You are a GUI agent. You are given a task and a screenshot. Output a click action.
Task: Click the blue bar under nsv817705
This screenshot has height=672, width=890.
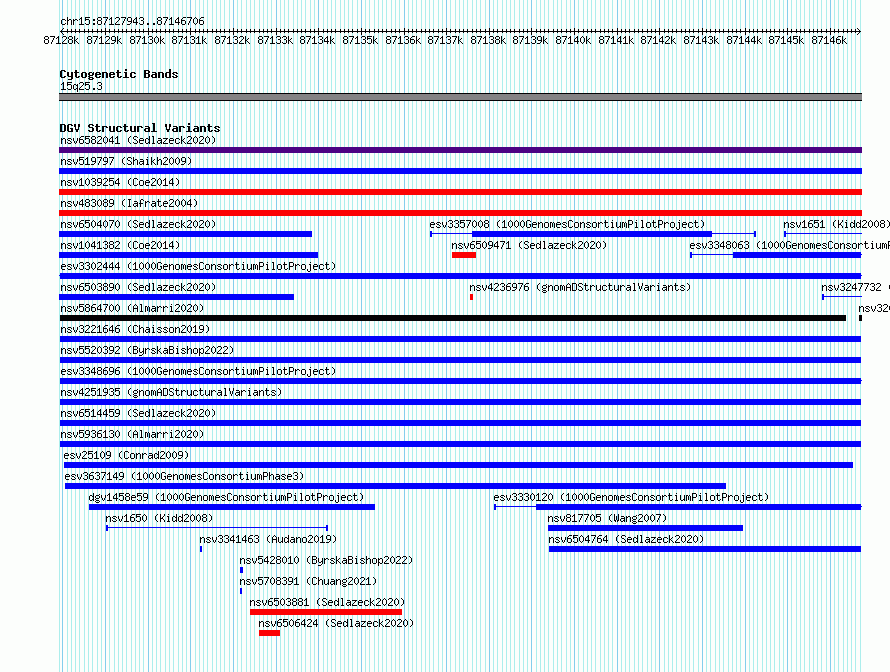[645, 528]
